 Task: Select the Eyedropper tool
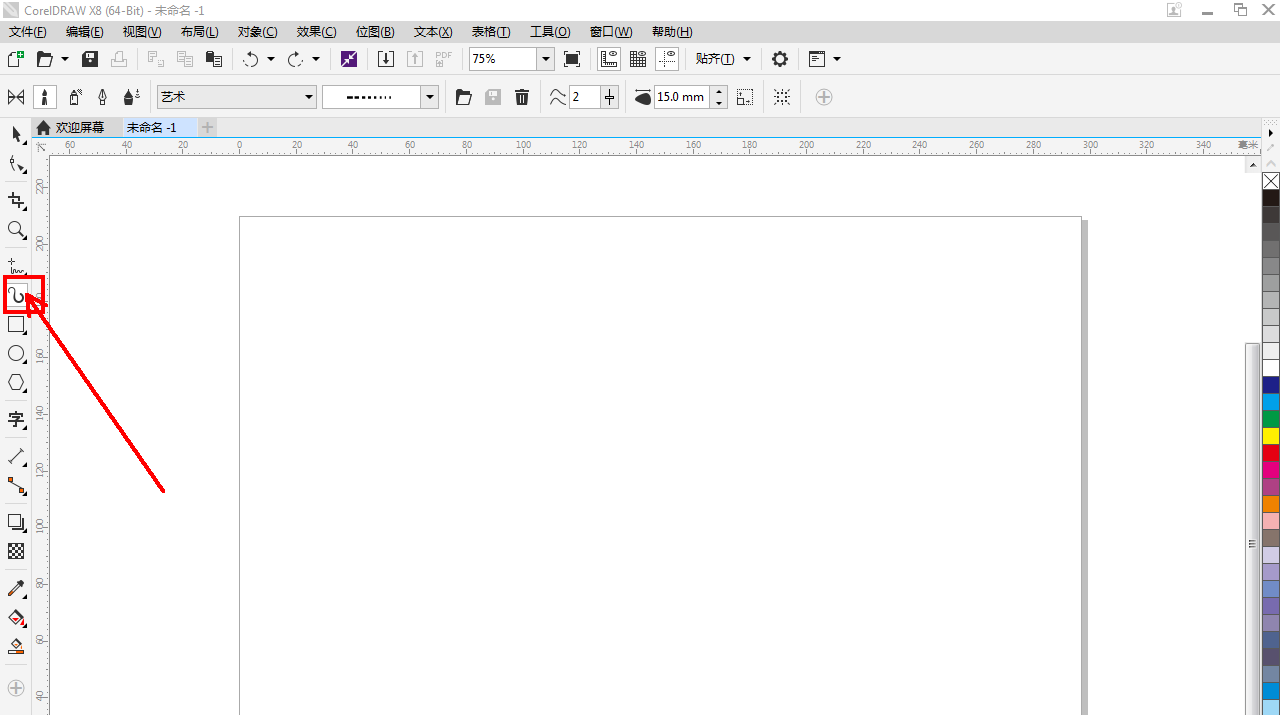pos(16,588)
